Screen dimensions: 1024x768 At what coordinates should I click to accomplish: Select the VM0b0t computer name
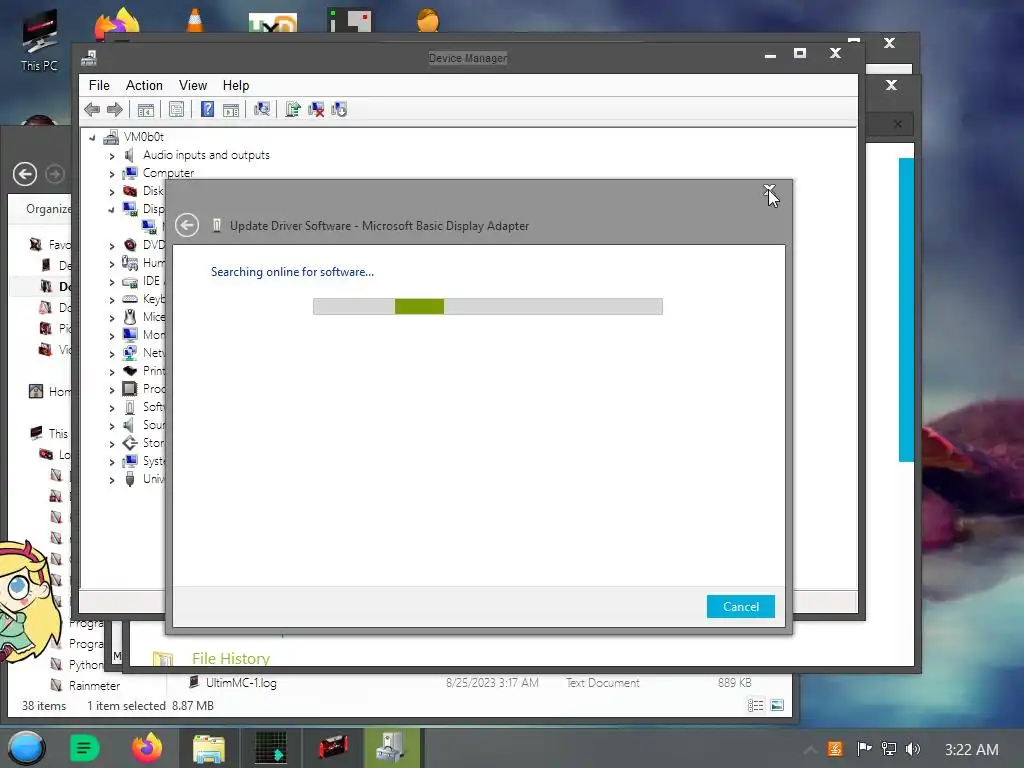pyautogui.click(x=144, y=137)
